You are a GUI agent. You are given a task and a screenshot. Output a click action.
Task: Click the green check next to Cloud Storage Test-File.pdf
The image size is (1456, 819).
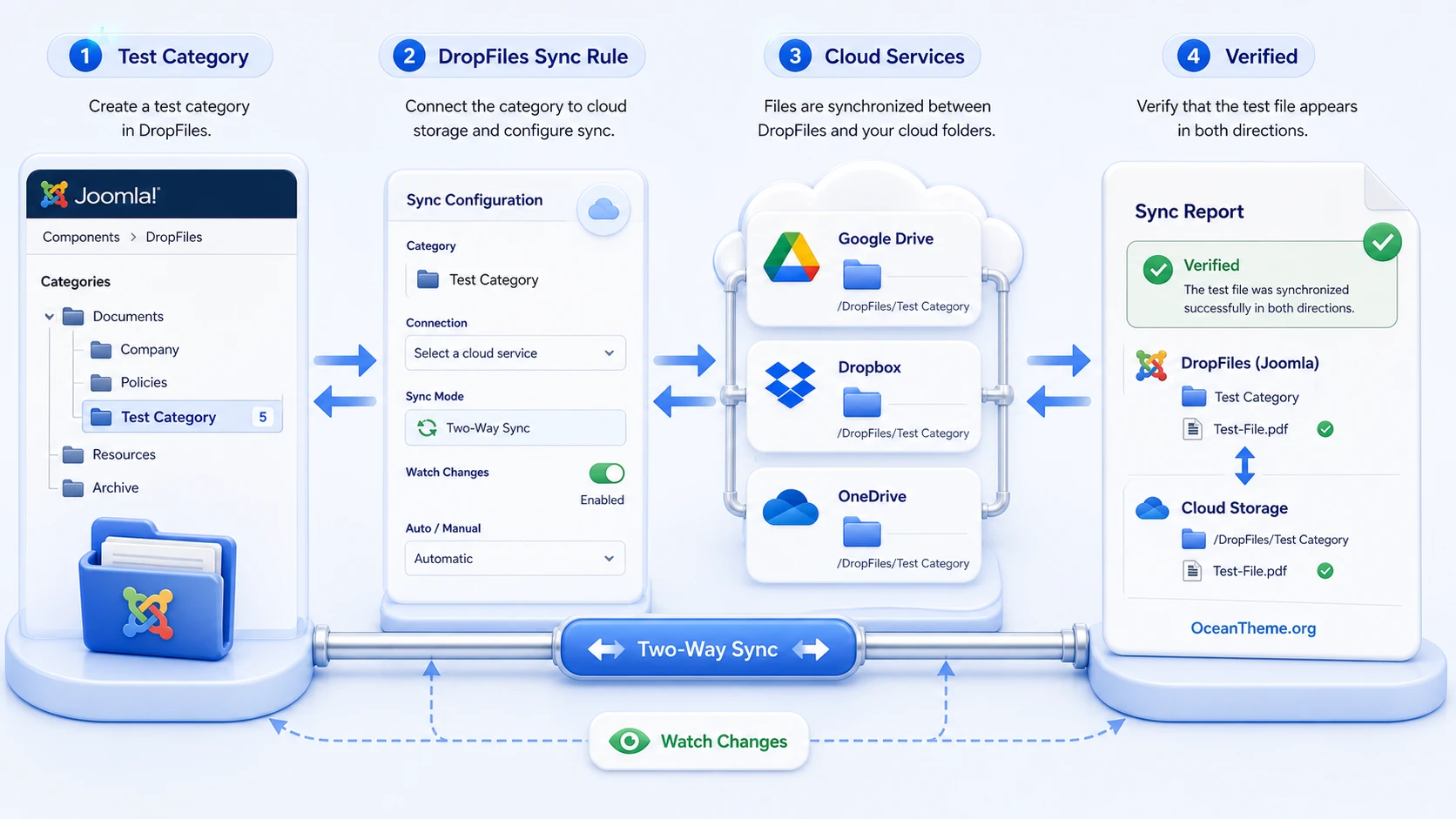click(x=1325, y=571)
